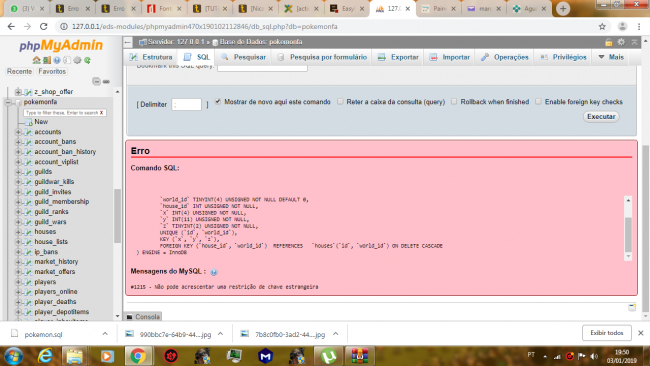Open the Pesquisar tab
The width and height of the screenshot is (650, 366).
(244, 57)
